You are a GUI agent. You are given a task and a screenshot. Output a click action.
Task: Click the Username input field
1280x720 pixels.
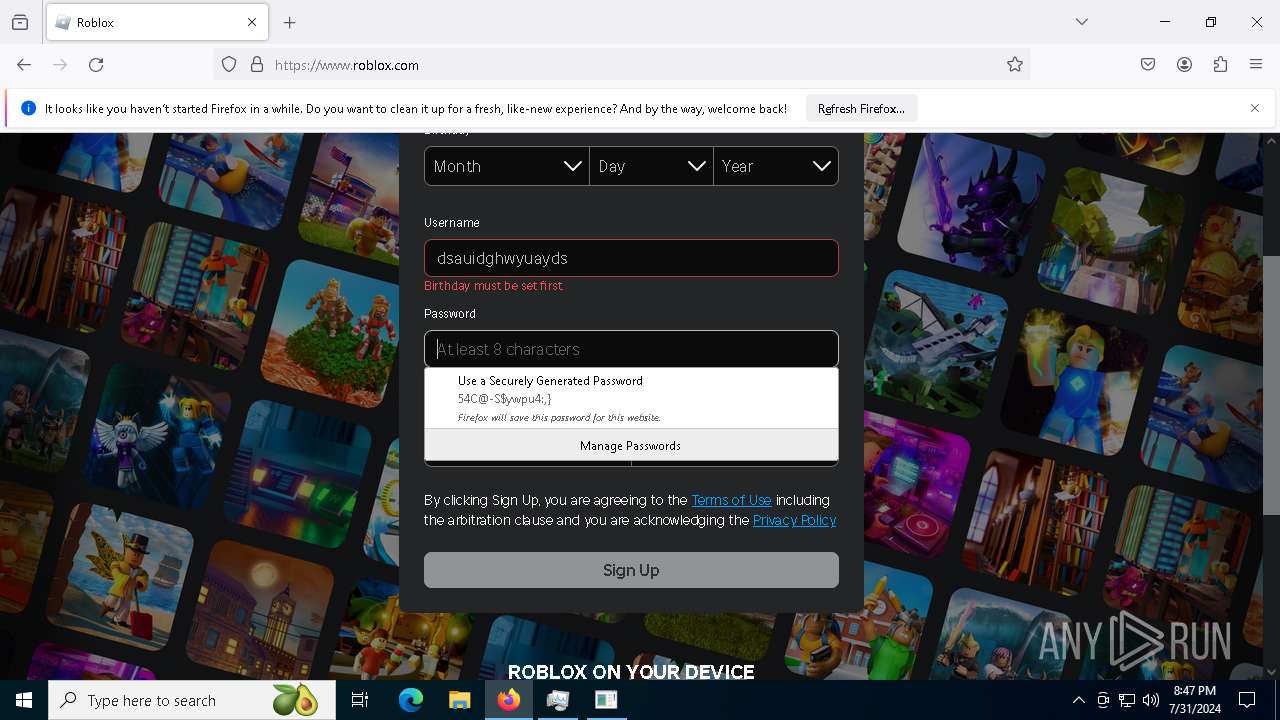[631, 258]
